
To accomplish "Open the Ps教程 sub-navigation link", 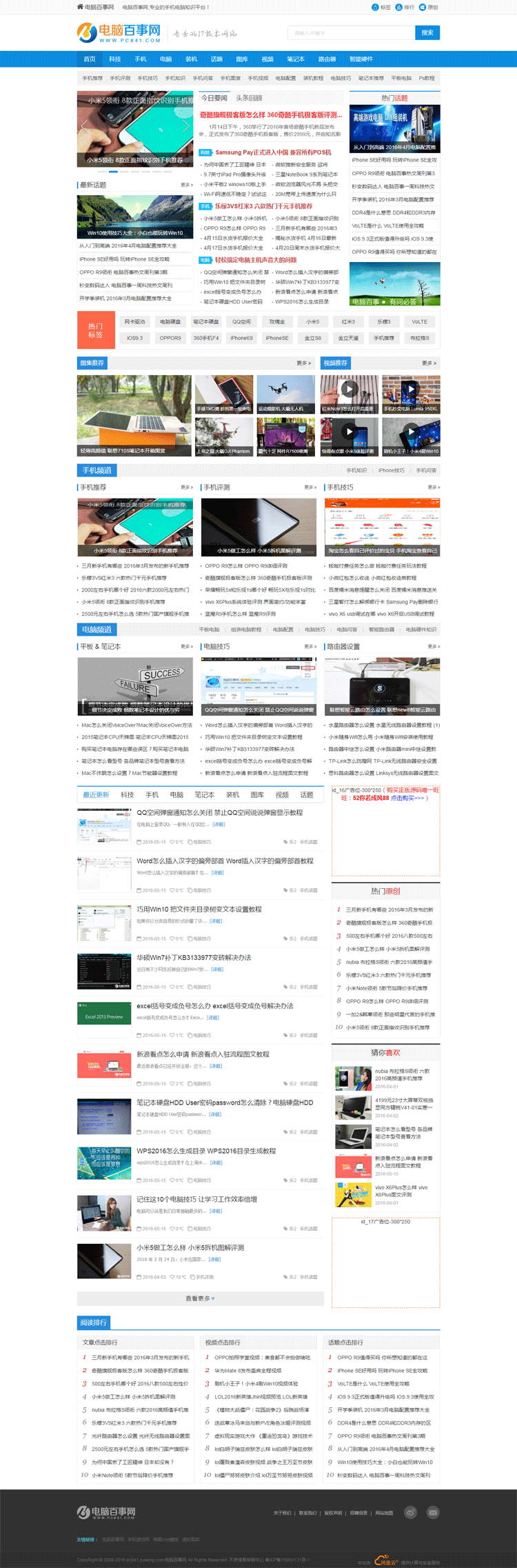I will pos(427,79).
